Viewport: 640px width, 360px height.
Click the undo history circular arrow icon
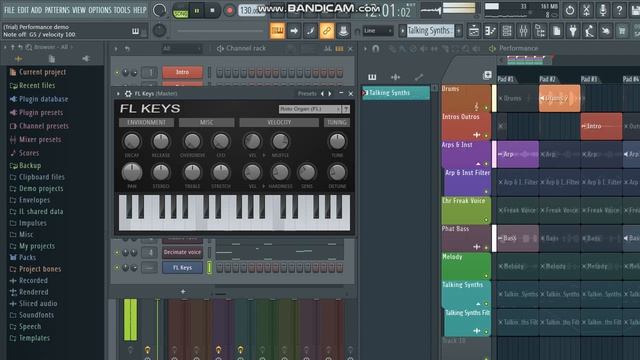(570, 10)
